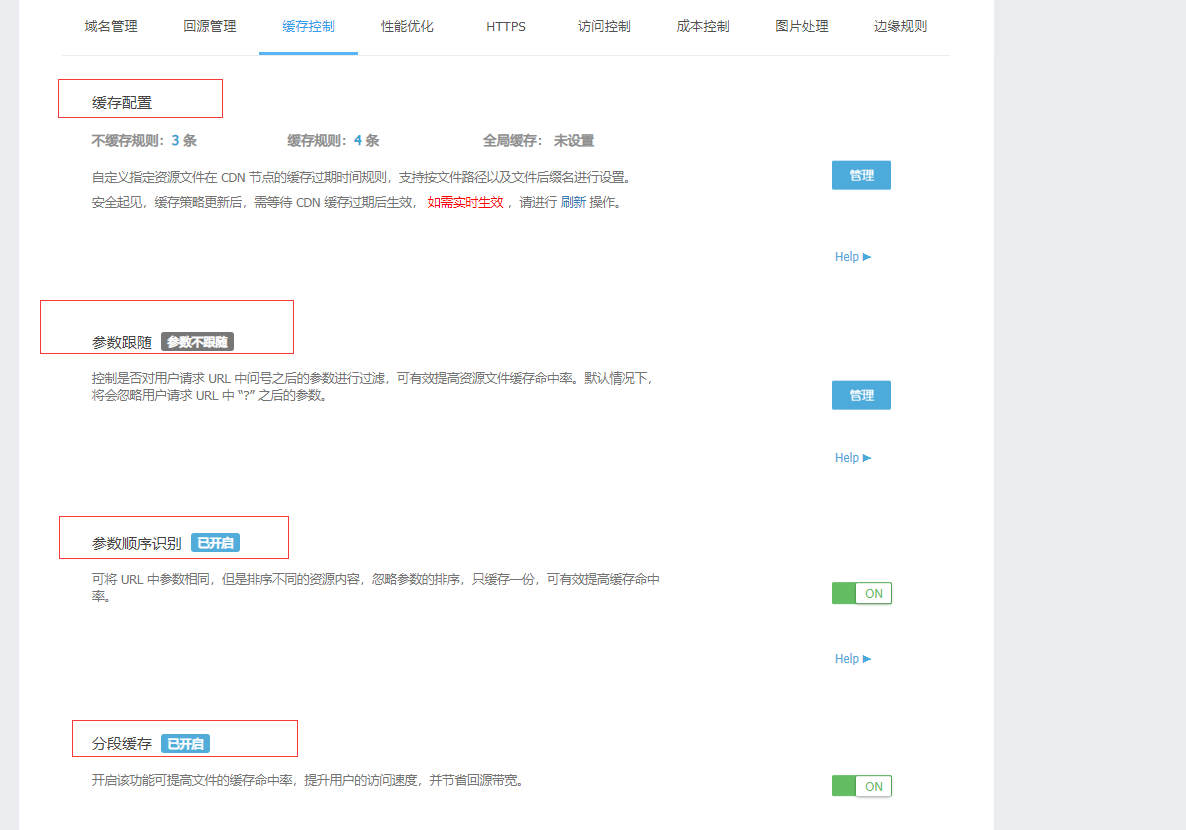Select the 缓存控制 tab
This screenshot has height=830, width=1186.
(308, 27)
